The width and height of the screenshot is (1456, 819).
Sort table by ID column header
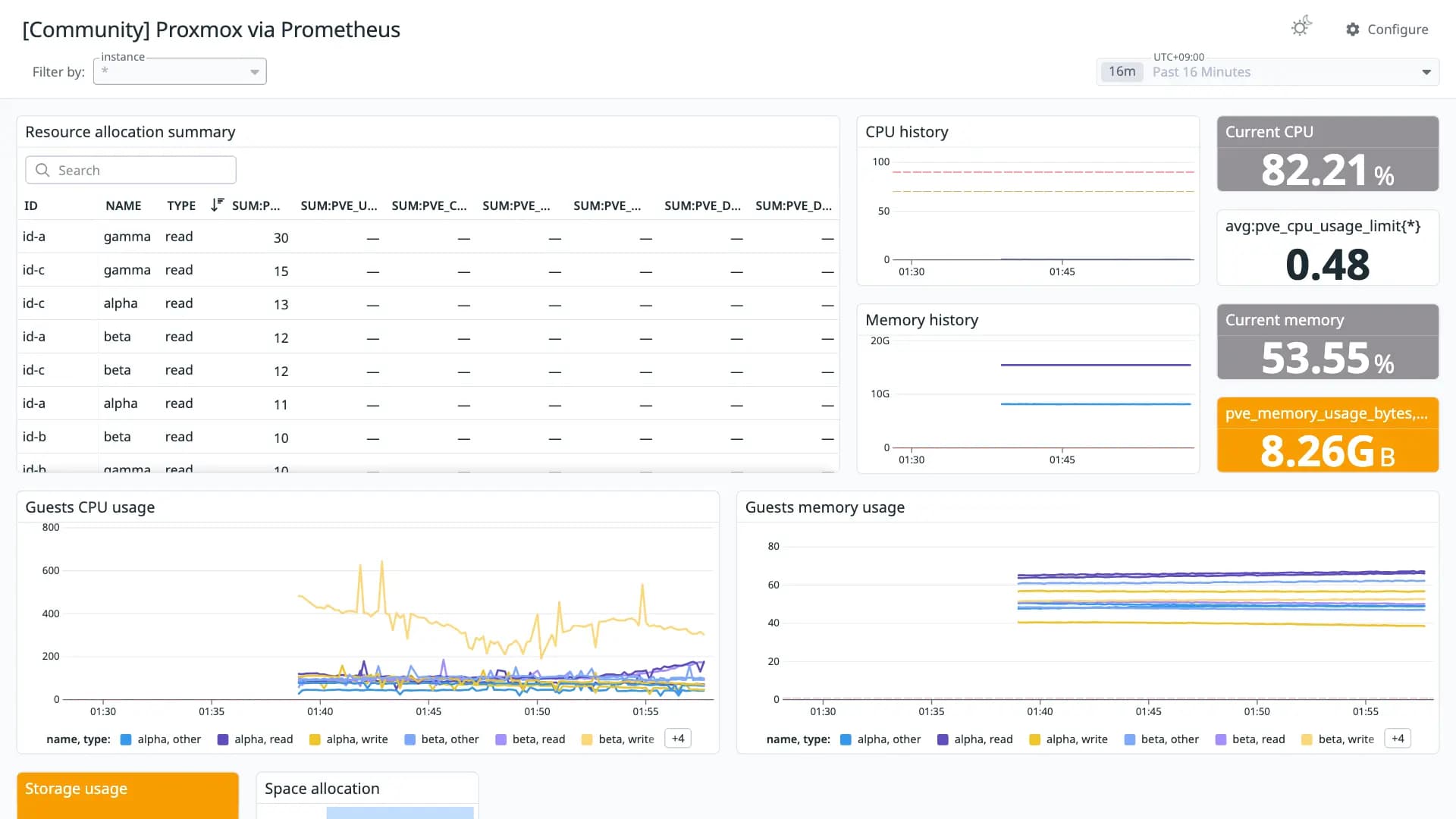point(31,206)
